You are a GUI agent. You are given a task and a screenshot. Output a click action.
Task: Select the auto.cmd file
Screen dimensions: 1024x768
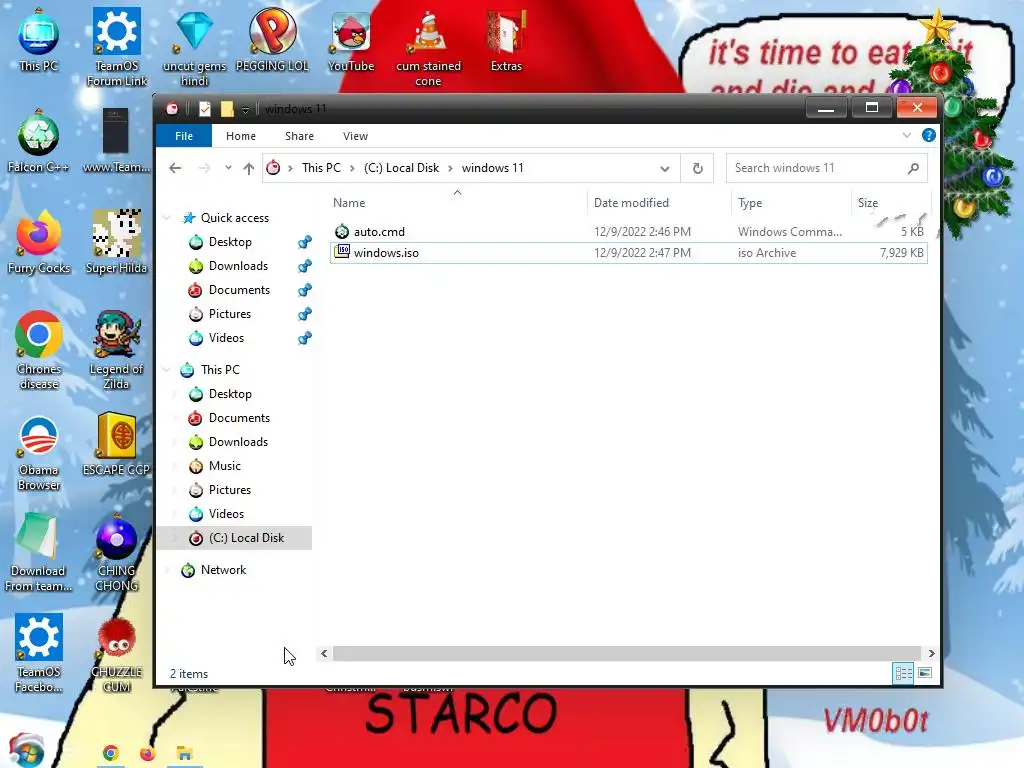628,232
